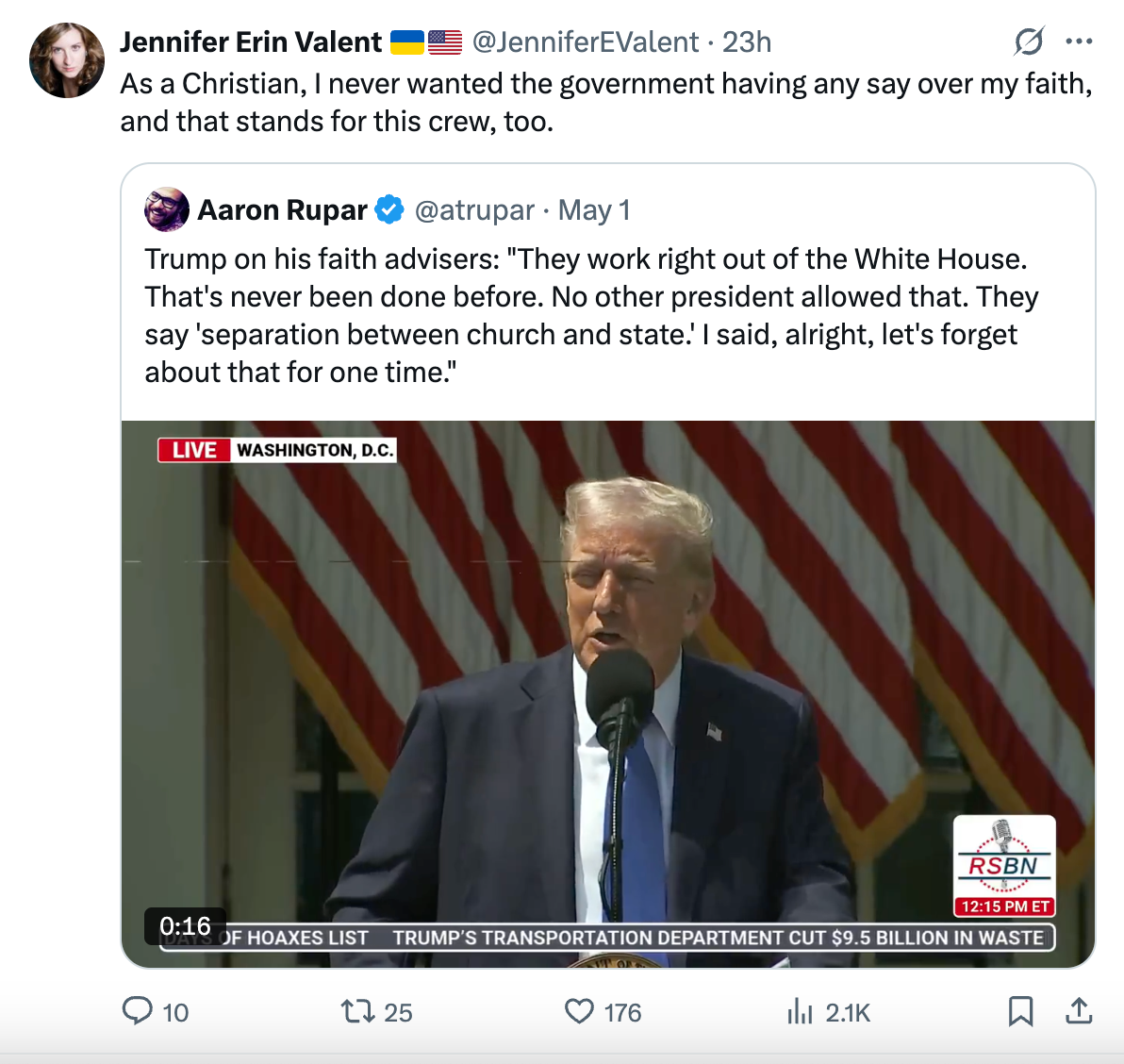Screen dimensions: 1124x1064
Task: Open the share options for the tweet
Action: click(x=1078, y=1010)
